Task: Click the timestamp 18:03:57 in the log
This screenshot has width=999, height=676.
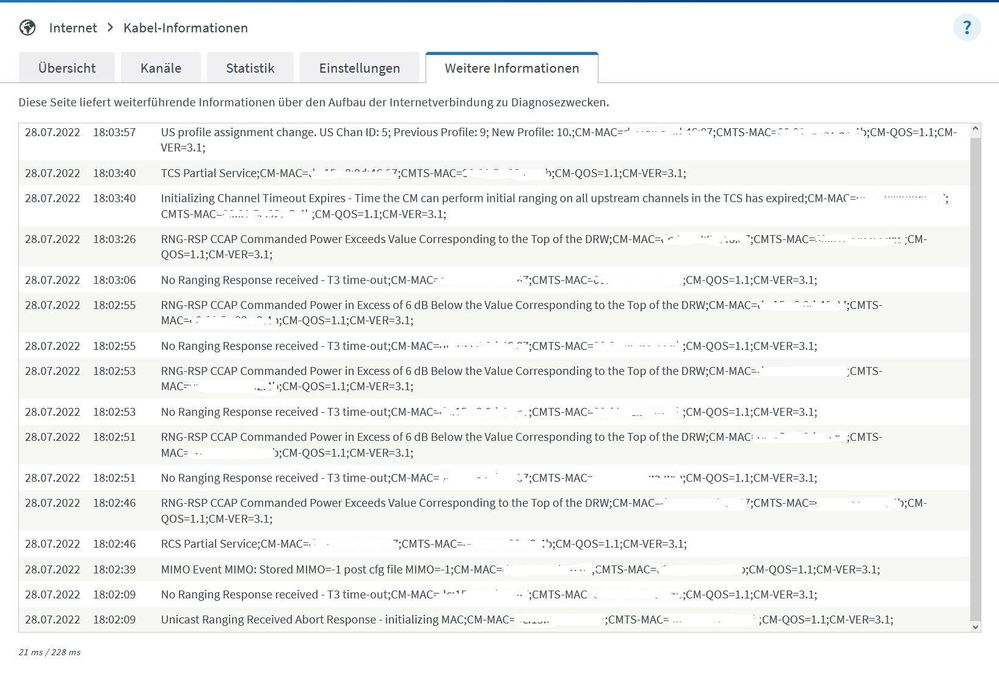Action: tap(114, 133)
